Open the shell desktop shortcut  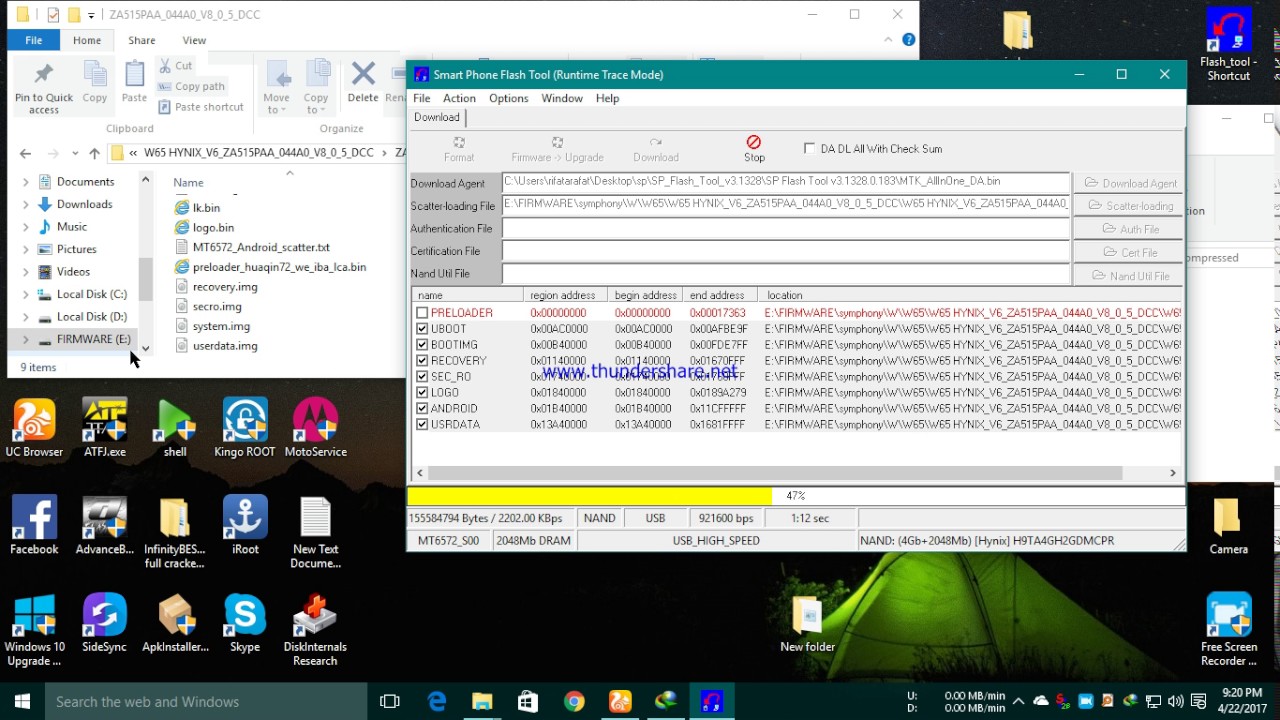(175, 428)
